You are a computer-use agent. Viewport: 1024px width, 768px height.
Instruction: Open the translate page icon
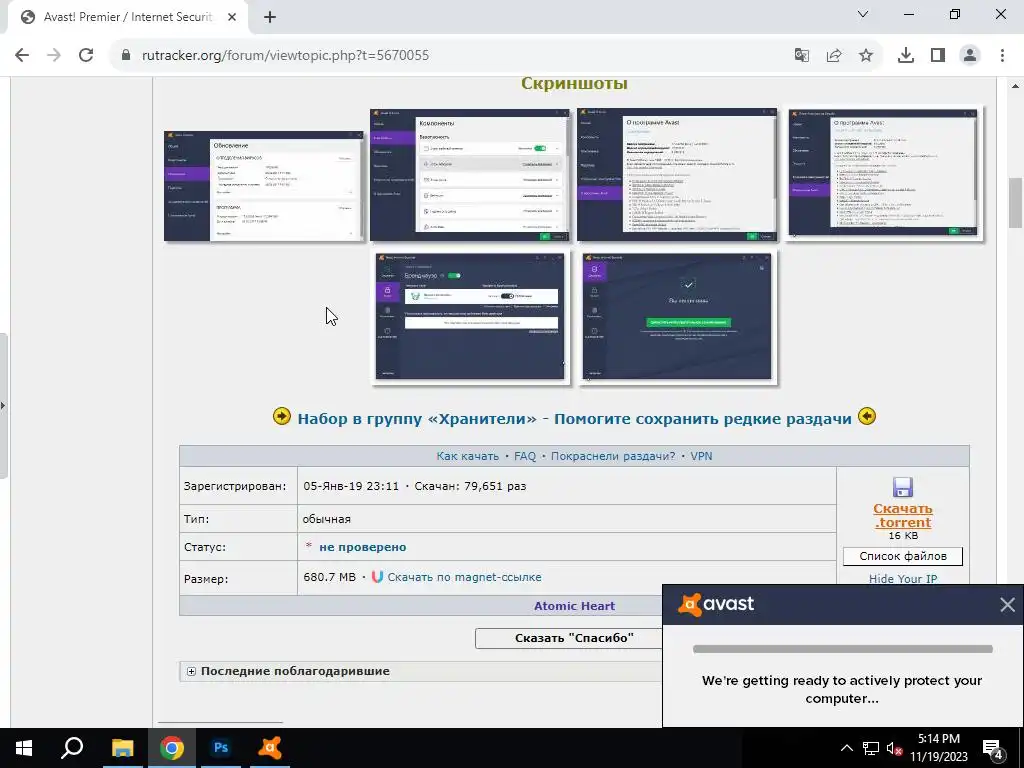point(801,56)
